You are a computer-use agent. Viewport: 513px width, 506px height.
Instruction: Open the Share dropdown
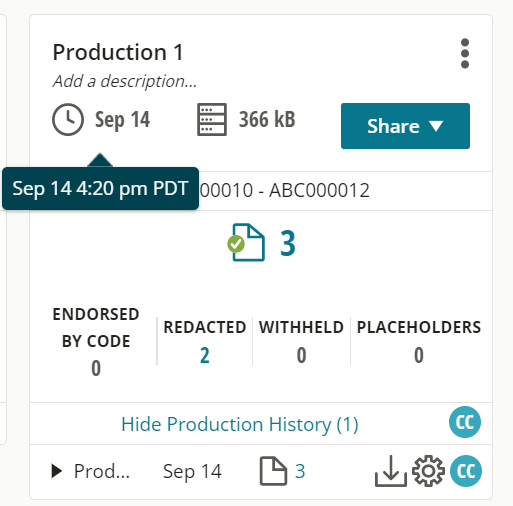coord(405,126)
